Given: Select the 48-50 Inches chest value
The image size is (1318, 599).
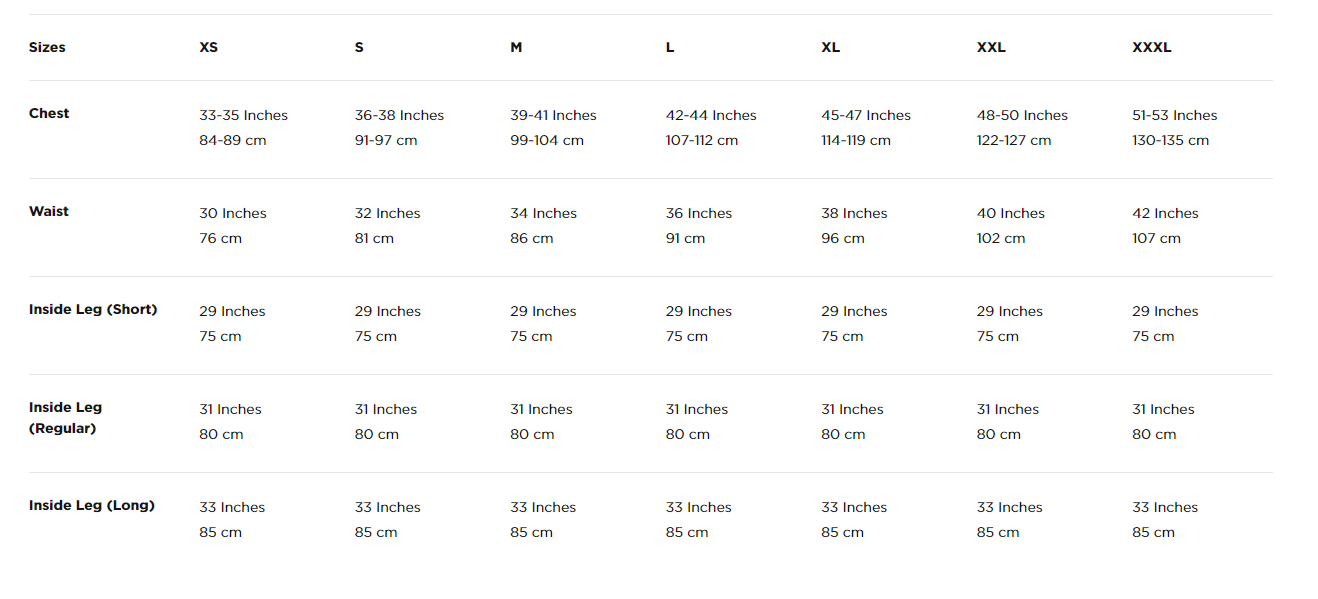Looking at the screenshot, I should pos(1022,115).
